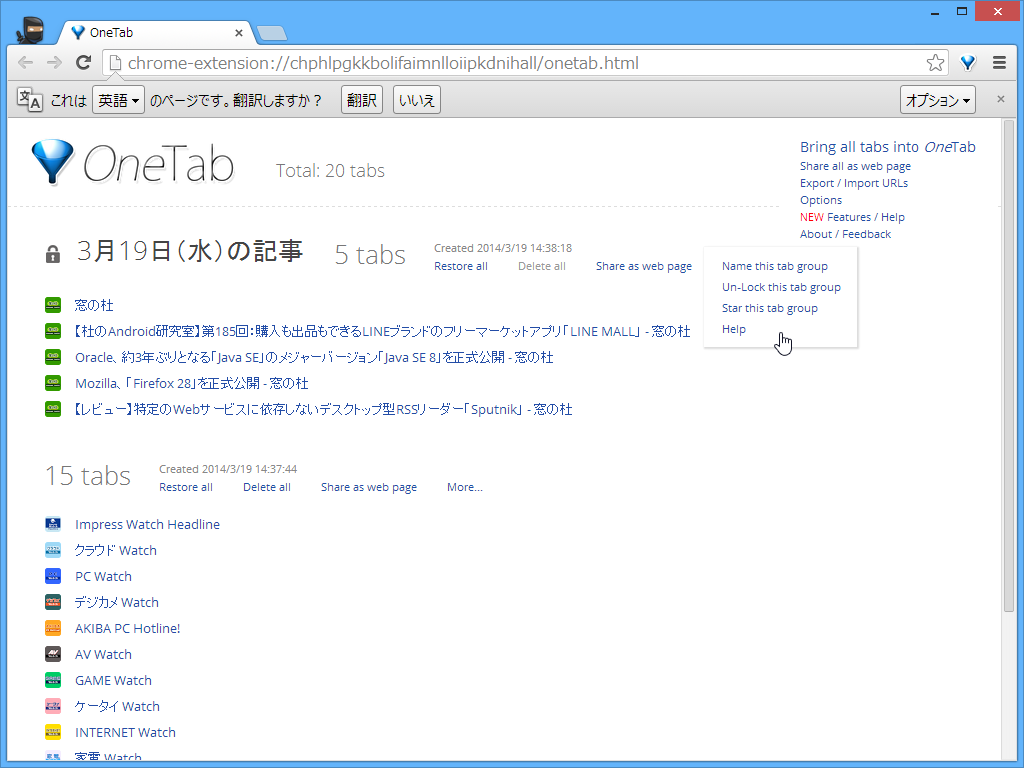Click GAME Watch favicon
Viewport: 1024px width, 768px height.
click(x=53, y=680)
